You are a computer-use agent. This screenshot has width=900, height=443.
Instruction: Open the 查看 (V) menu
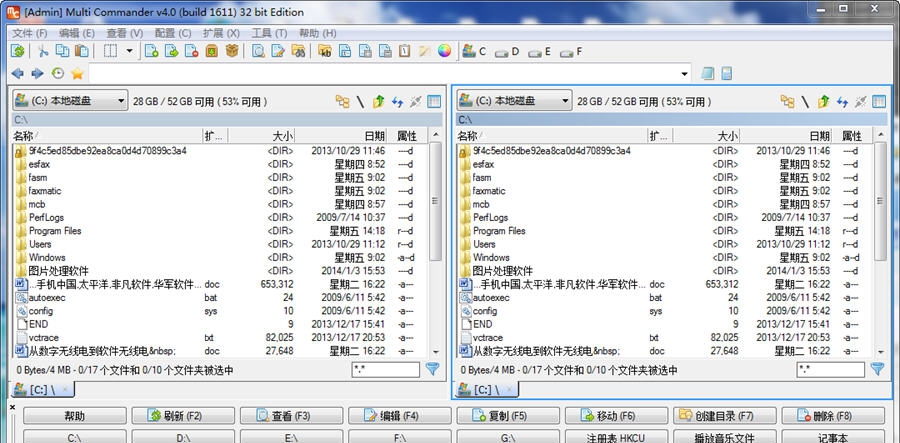pyautogui.click(x=125, y=33)
